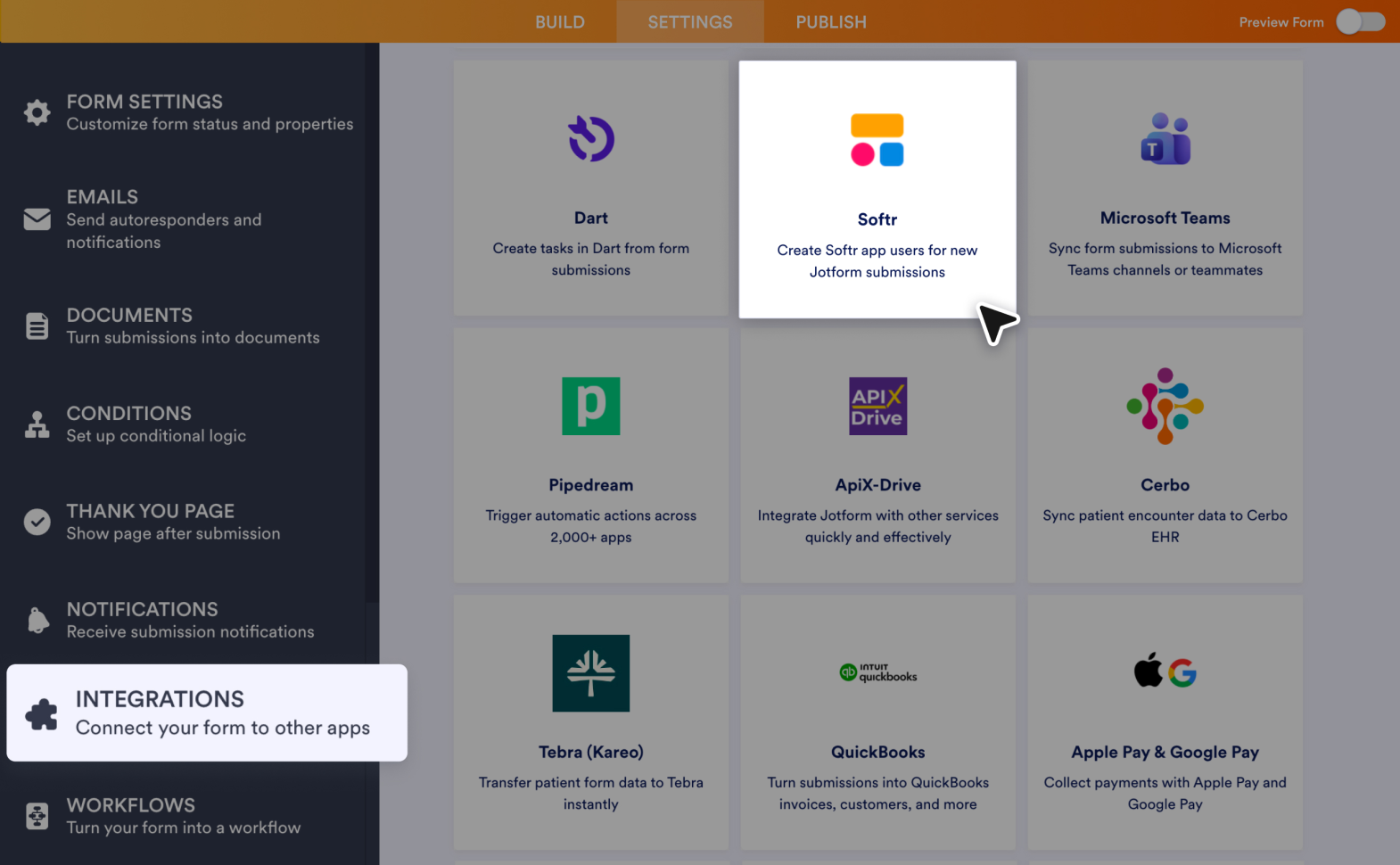Switch to the BUILD tab
This screenshot has height=865, width=1400.
(x=560, y=21)
